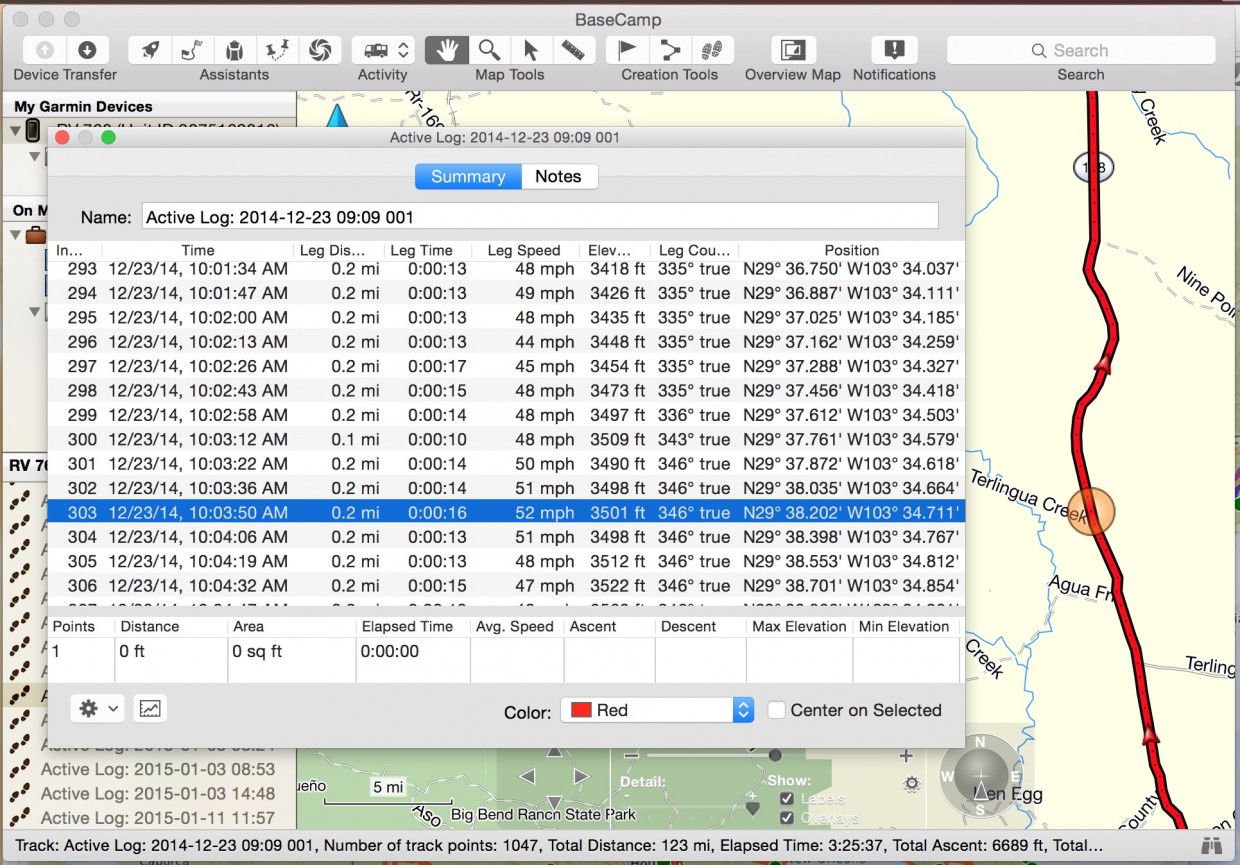1240x865 pixels.
Task: Switch to the Notes tab
Action: (x=558, y=177)
